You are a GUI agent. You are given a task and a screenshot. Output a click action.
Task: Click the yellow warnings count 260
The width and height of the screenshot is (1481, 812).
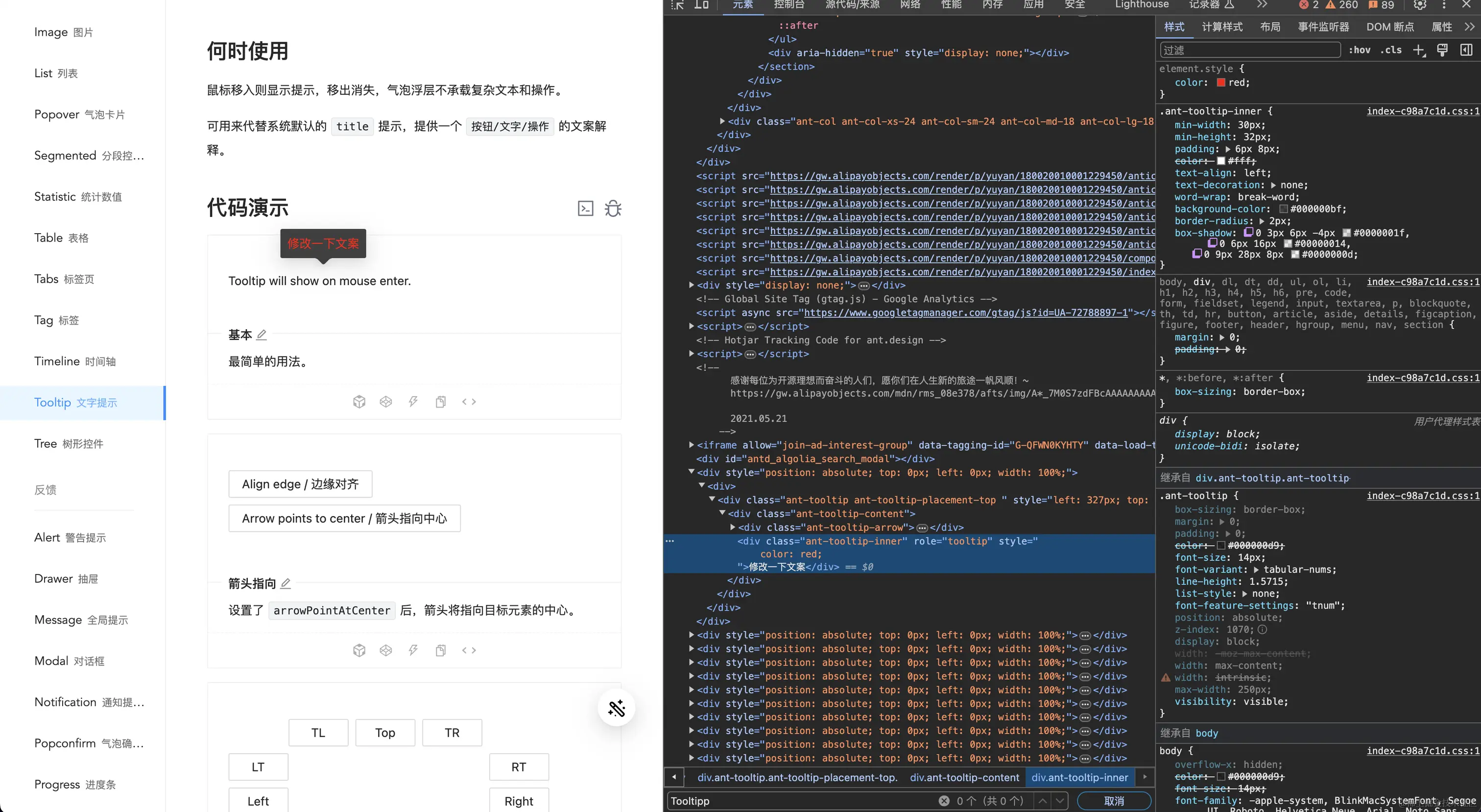1341,4
